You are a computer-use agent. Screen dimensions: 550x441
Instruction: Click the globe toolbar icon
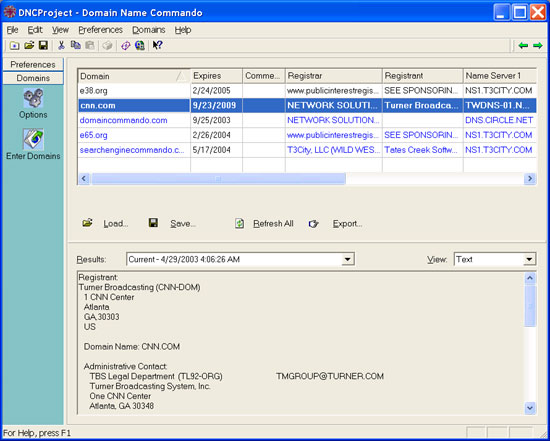tap(140, 46)
